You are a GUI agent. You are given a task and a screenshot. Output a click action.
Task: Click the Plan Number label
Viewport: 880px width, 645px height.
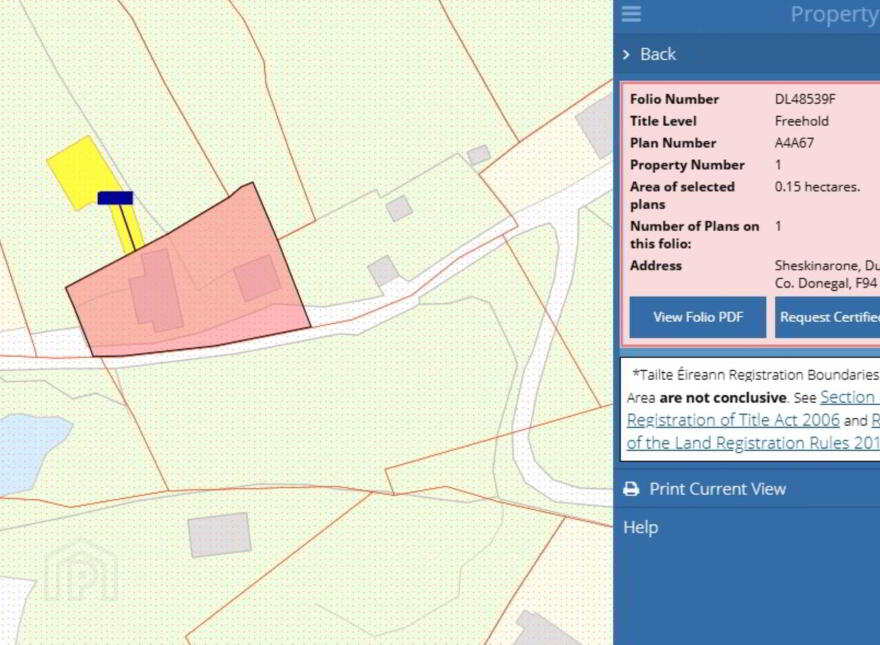(673, 143)
